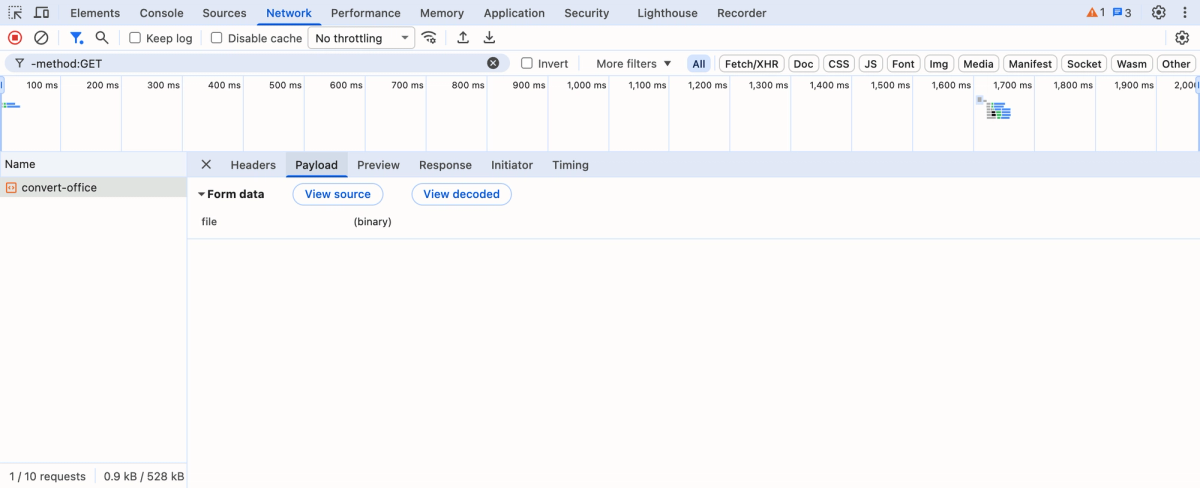Open the request Headers tab

click(x=253, y=165)
